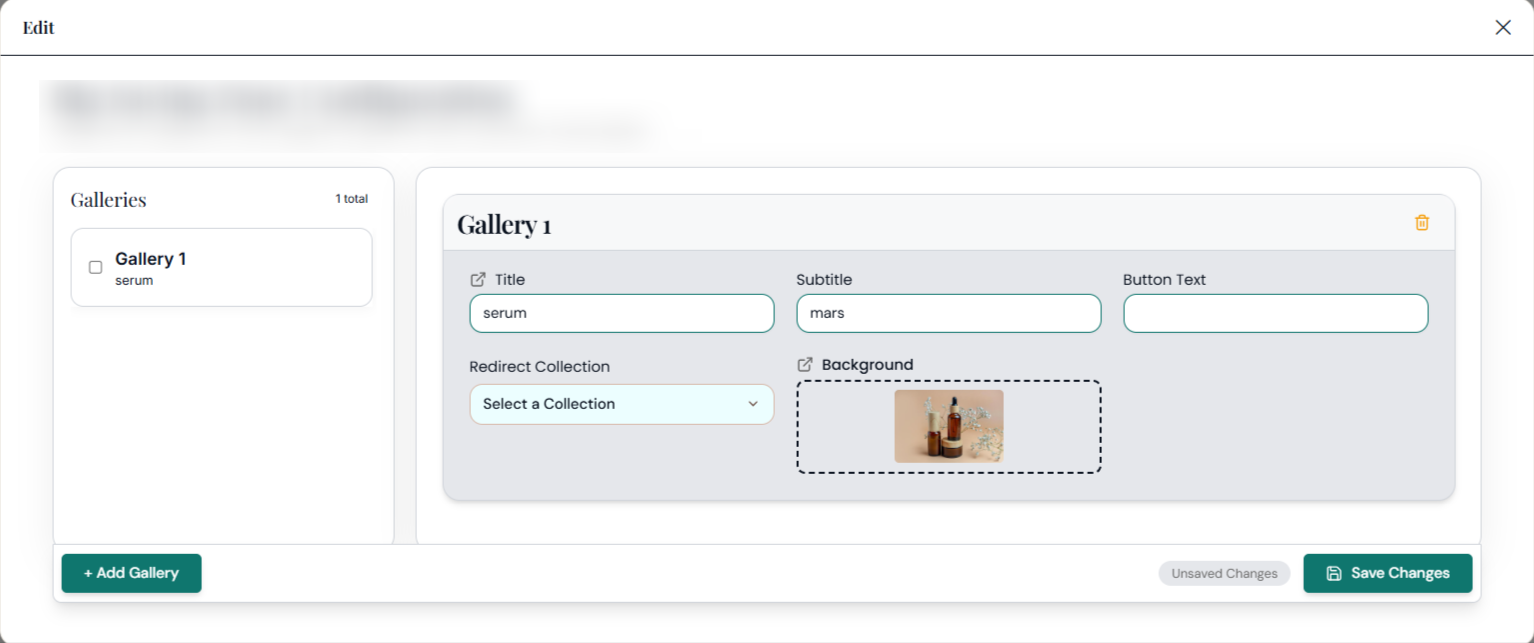Image resolution: width=1534 pixels, height=643 pixels.
Task: Click the save disk icon on Save Changes
Action: [1335, 573]
